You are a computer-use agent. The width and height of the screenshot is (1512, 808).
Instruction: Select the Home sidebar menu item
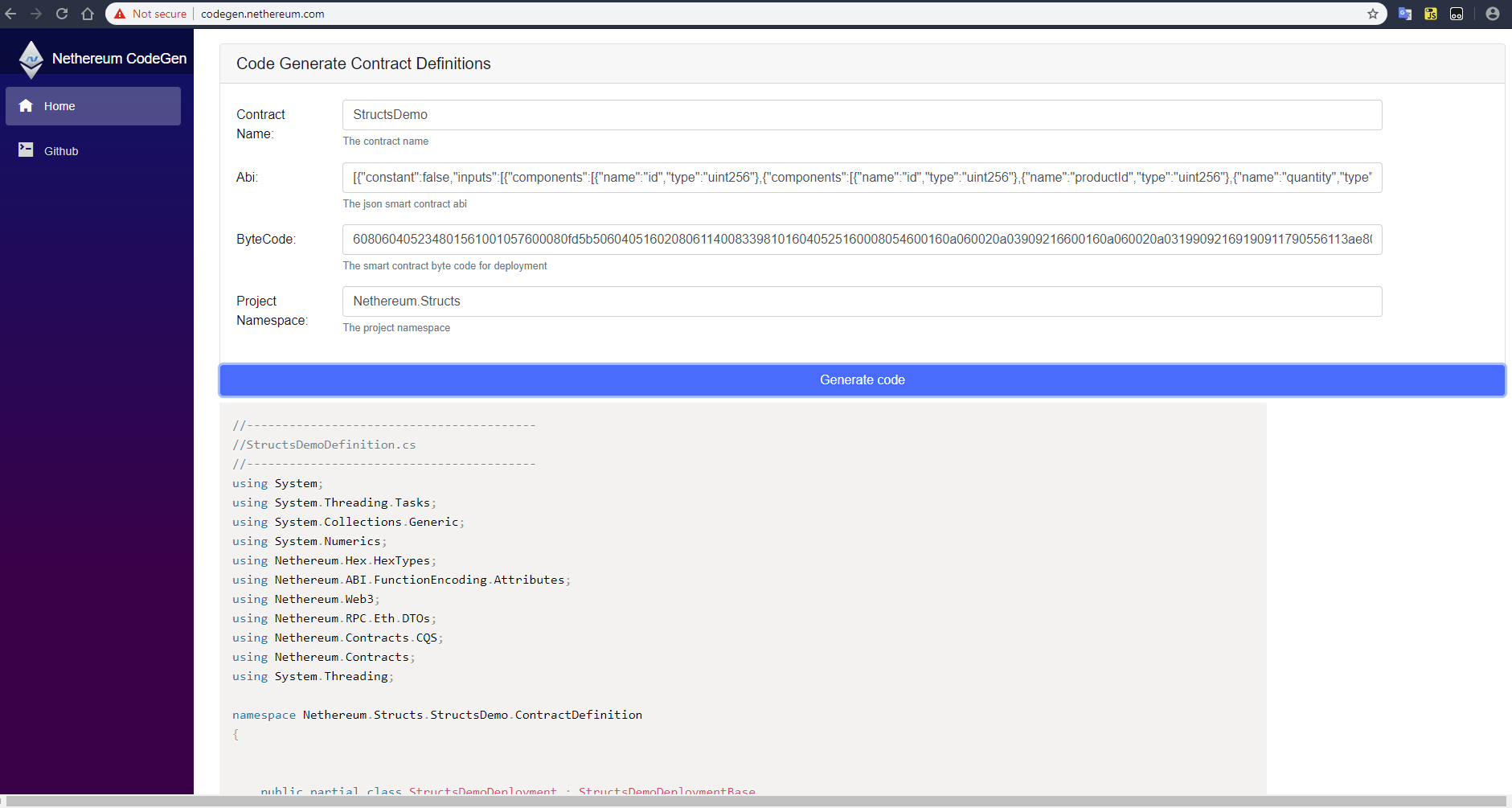point(93,106)
